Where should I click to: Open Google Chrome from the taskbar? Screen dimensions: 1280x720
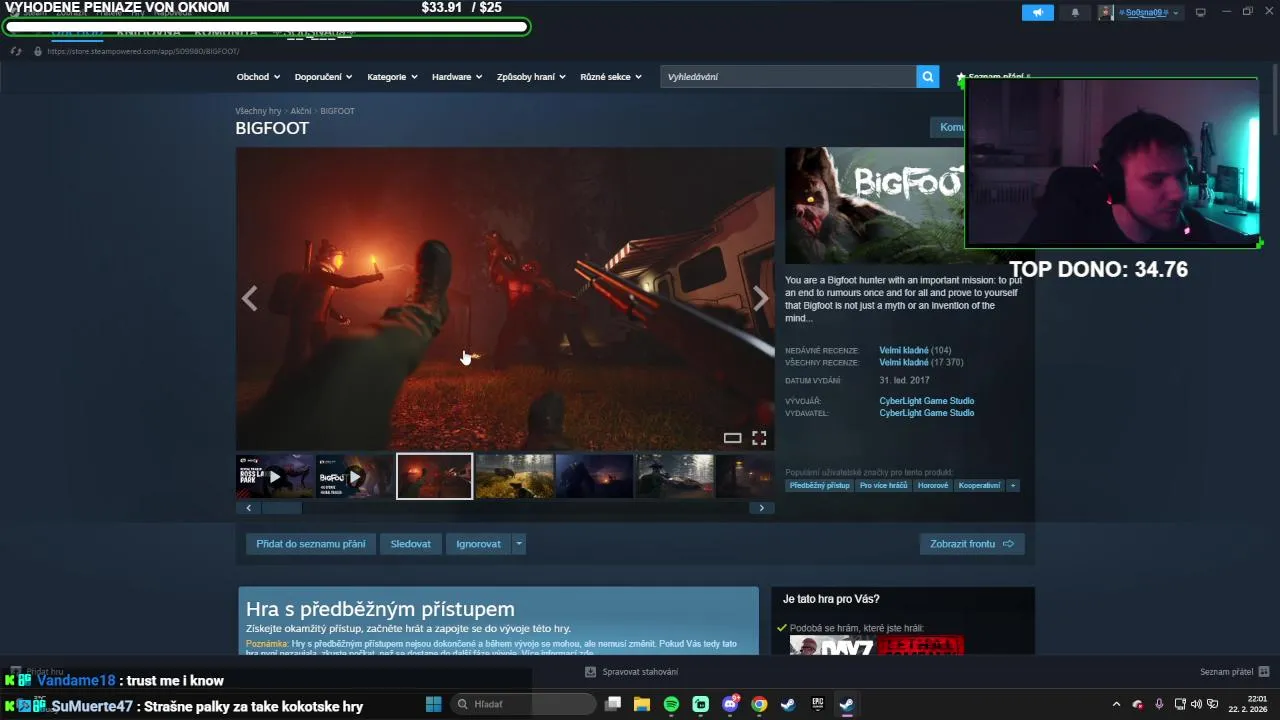[x=759, y=704]
